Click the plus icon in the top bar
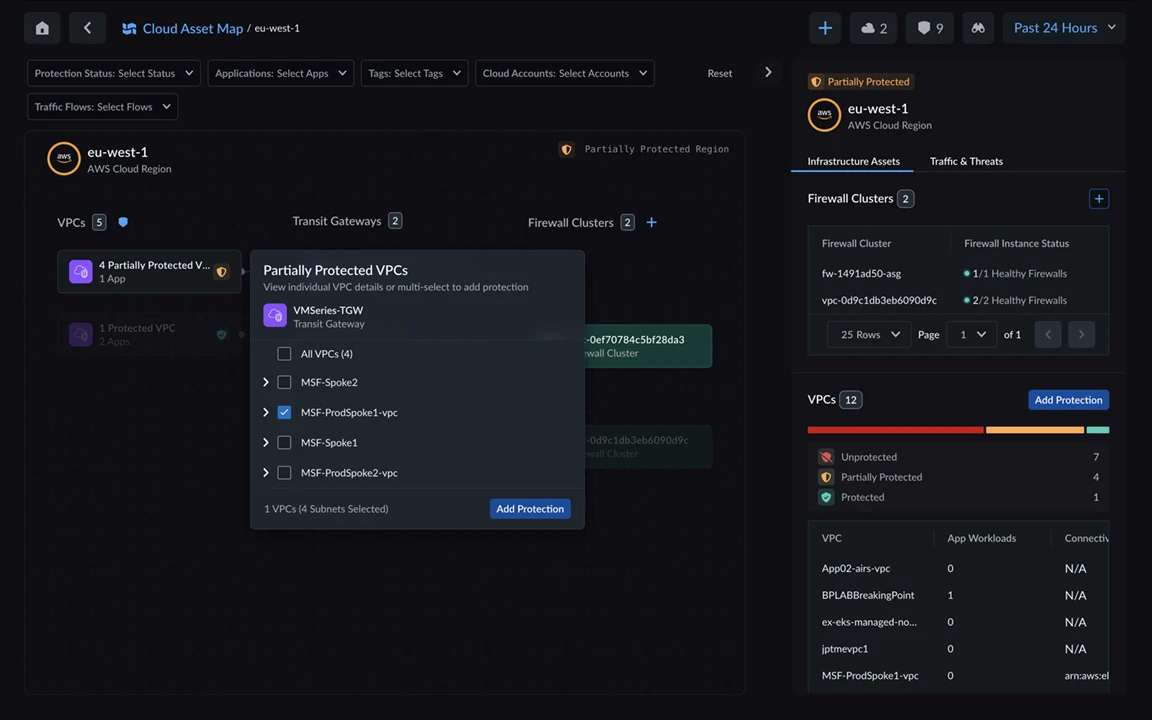 pos(824,27)
